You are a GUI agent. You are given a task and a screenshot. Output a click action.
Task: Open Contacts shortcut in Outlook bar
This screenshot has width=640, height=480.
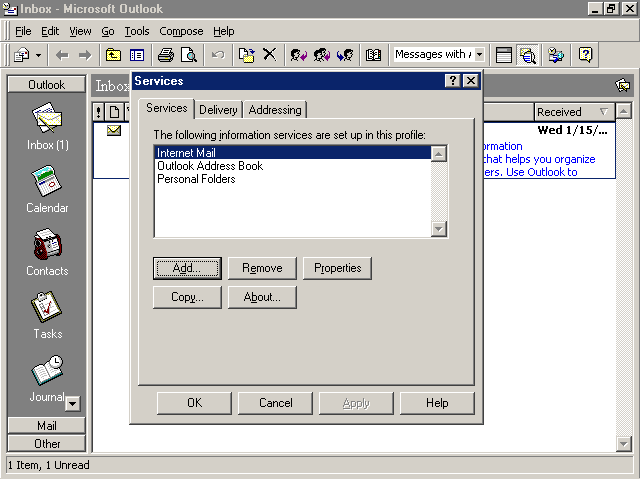47,252
